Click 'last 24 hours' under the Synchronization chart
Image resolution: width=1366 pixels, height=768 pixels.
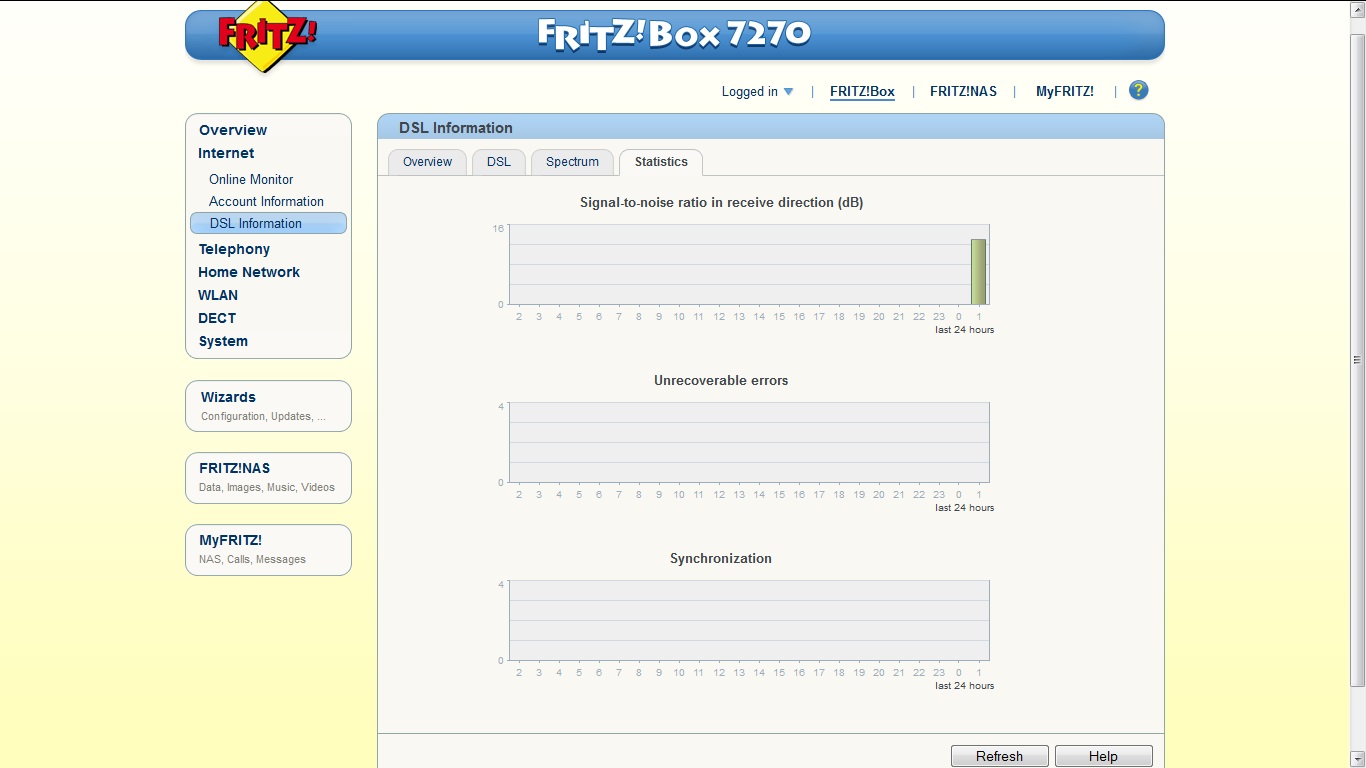point(964,686)
